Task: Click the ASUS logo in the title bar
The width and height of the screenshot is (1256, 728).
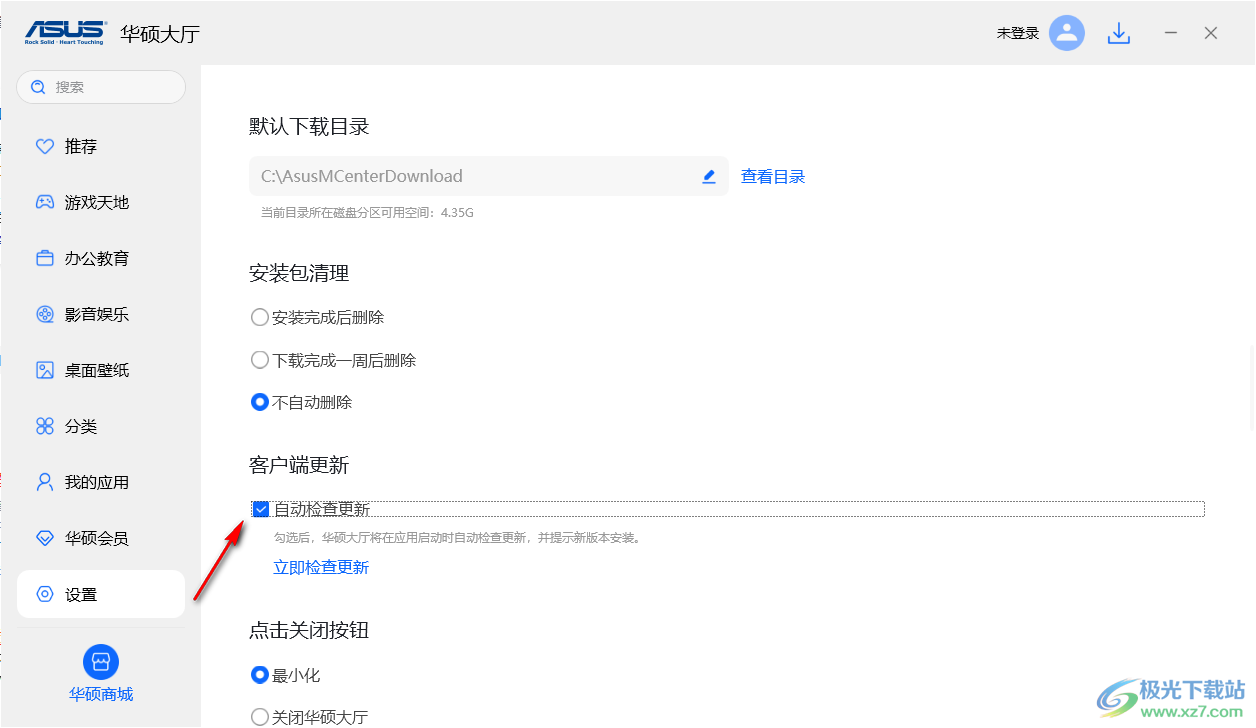Action: coord(65,33)
